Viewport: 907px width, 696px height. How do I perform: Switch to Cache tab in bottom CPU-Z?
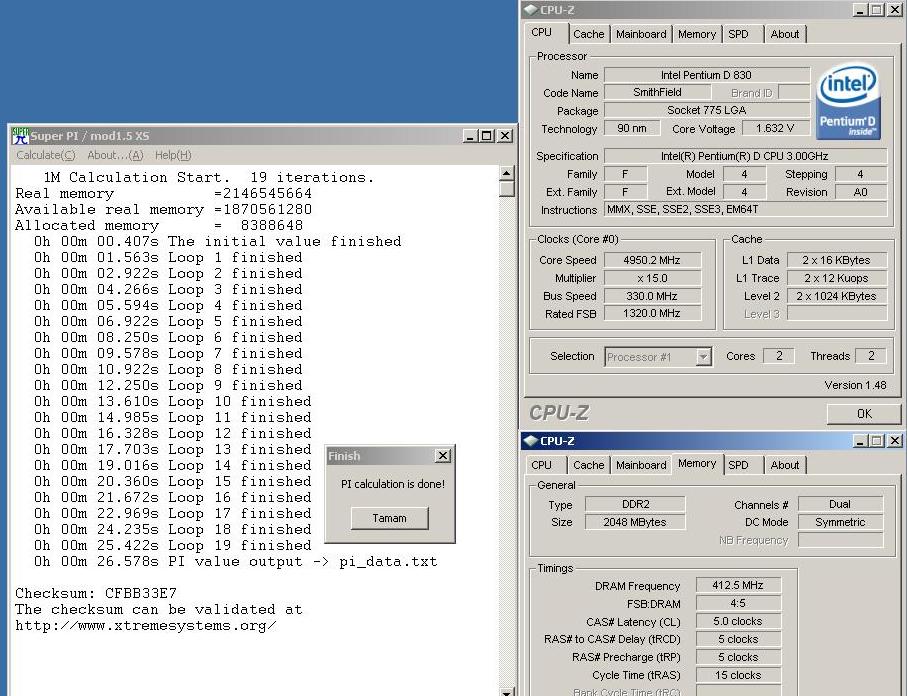pyautogui.click(x=589, y=465)
